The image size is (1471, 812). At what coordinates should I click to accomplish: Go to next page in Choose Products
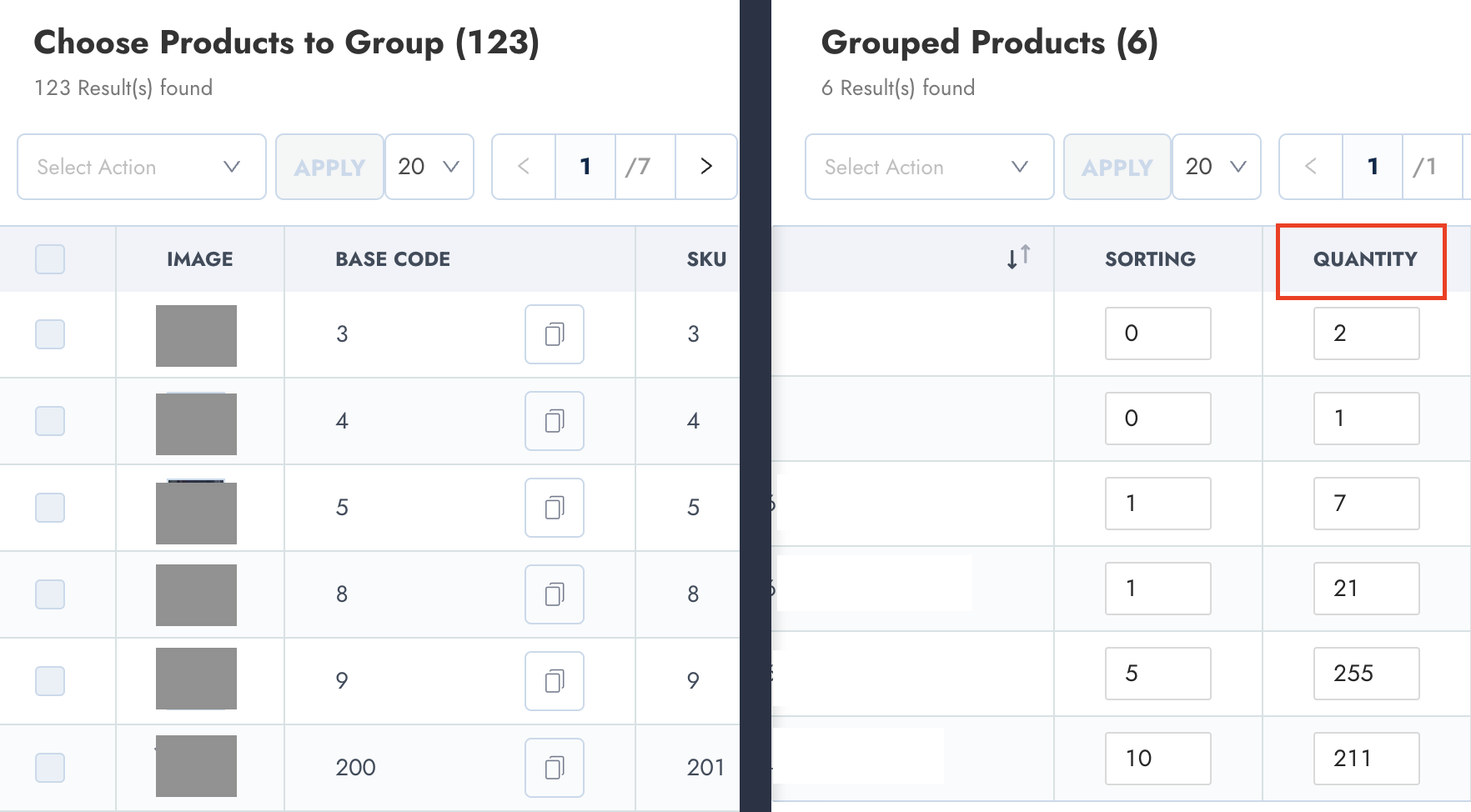point(705,167)
